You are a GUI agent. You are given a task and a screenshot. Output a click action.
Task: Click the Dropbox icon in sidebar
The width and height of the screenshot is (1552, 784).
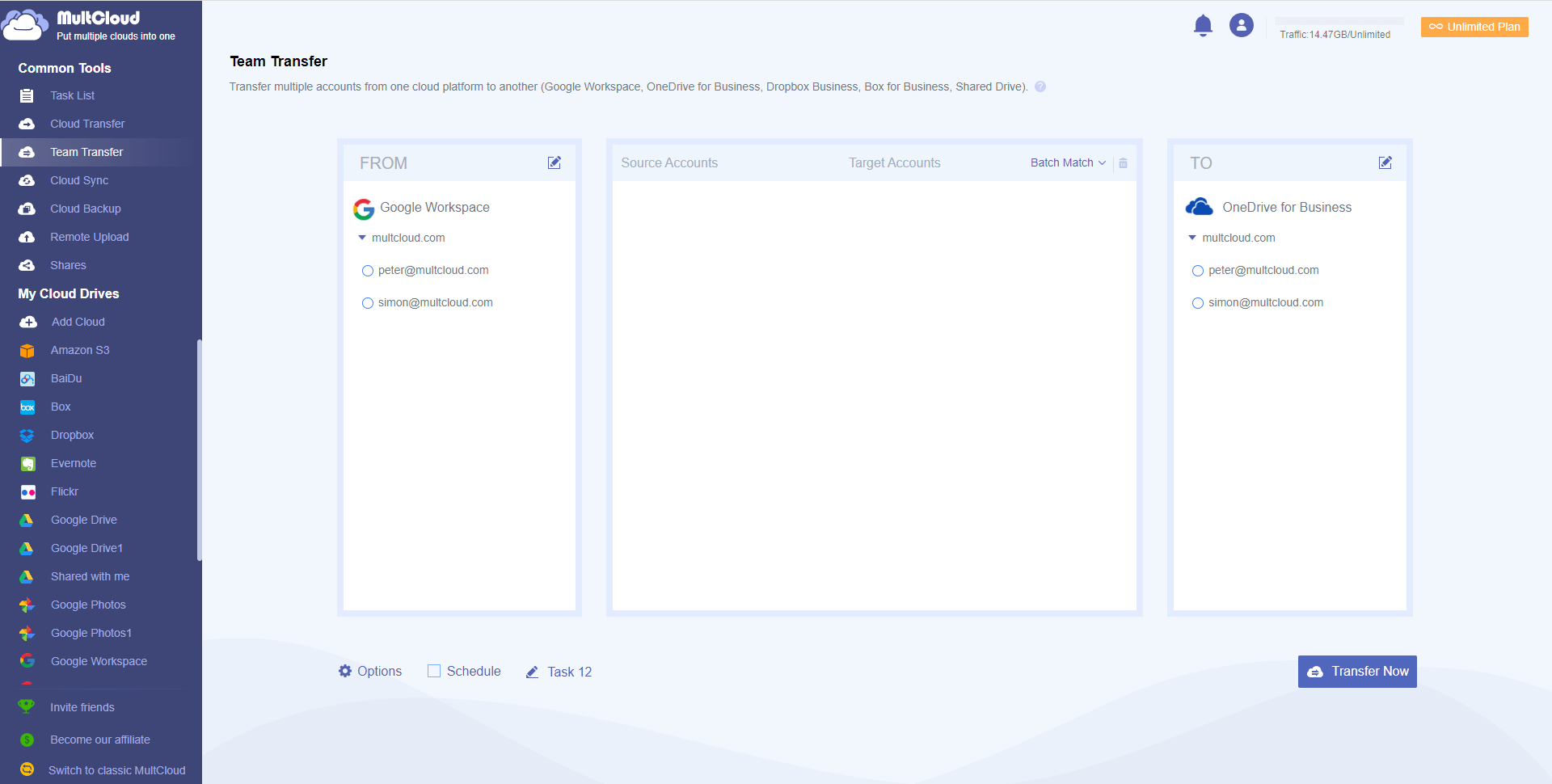click(x=27, y=435)
